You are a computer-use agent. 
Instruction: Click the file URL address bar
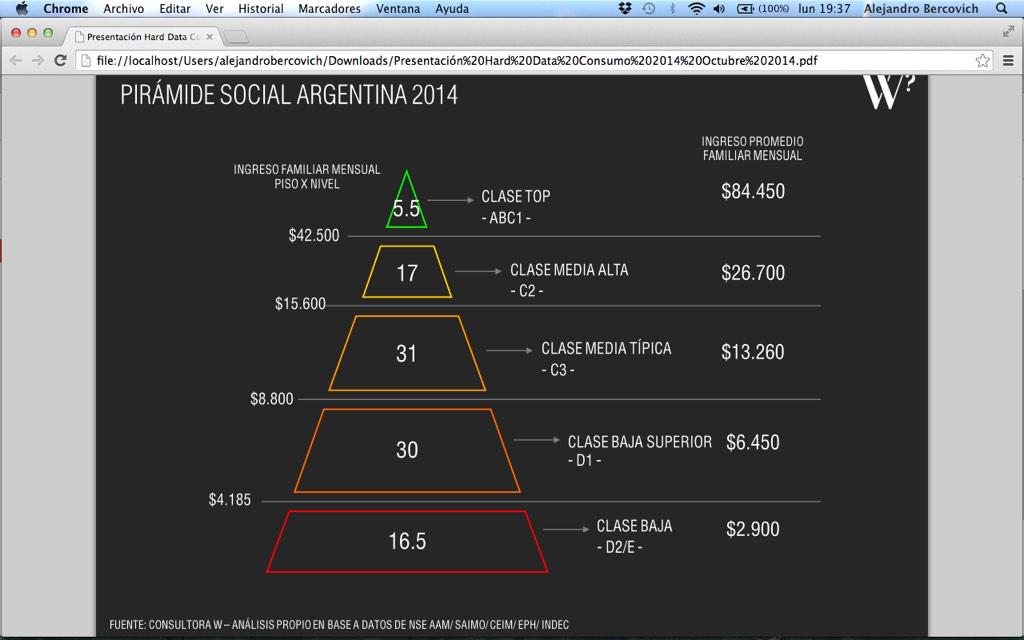[x=534, y=61]
